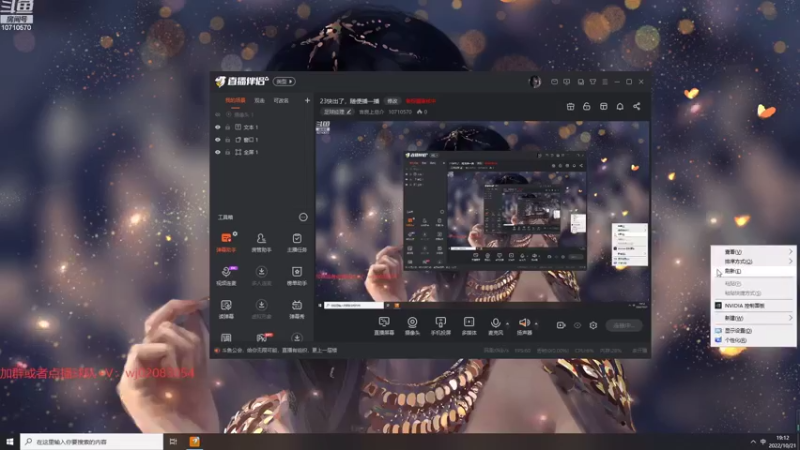
Task: Open the 房管助手 tool icon
Action: pos(261,242)
